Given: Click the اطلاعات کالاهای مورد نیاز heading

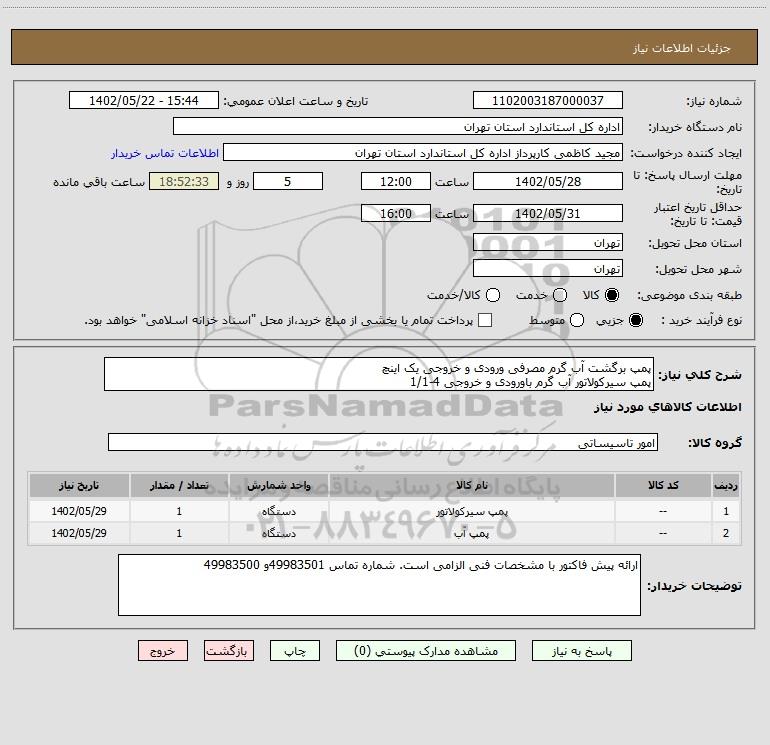Looking at the screenshot, I should 668,407.
